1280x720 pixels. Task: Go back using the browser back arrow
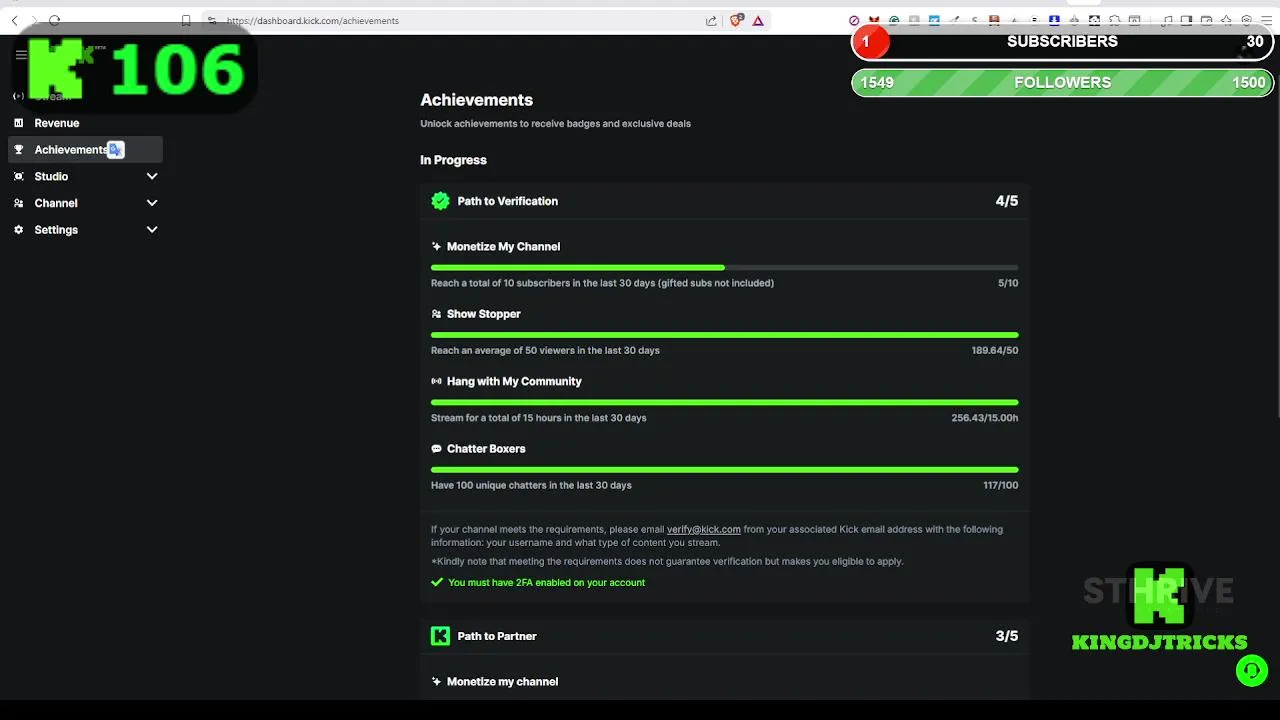tap(14, 20)
